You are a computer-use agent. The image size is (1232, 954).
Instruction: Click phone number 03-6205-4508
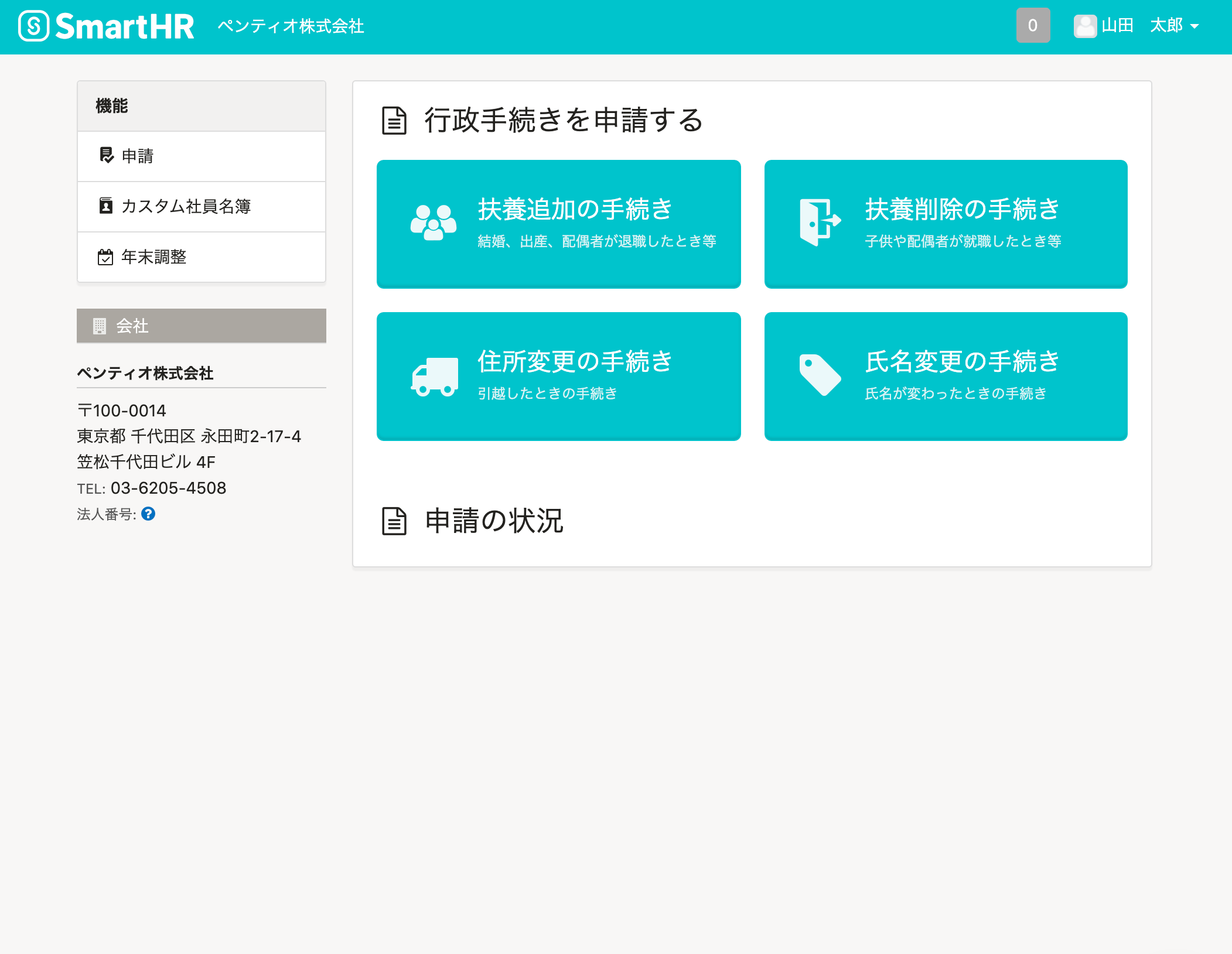tap(169, 488)
